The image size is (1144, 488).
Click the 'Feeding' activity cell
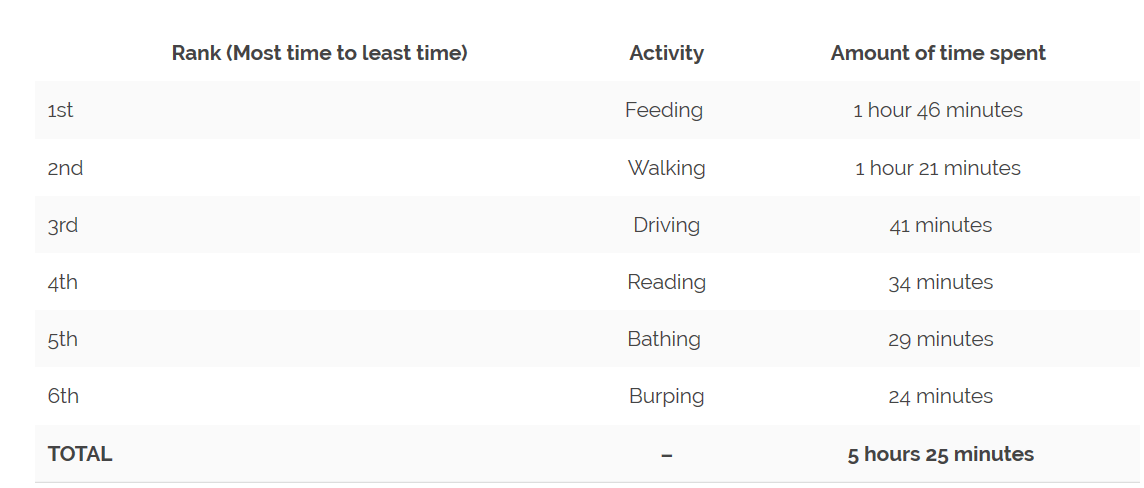tap(664, 110)
